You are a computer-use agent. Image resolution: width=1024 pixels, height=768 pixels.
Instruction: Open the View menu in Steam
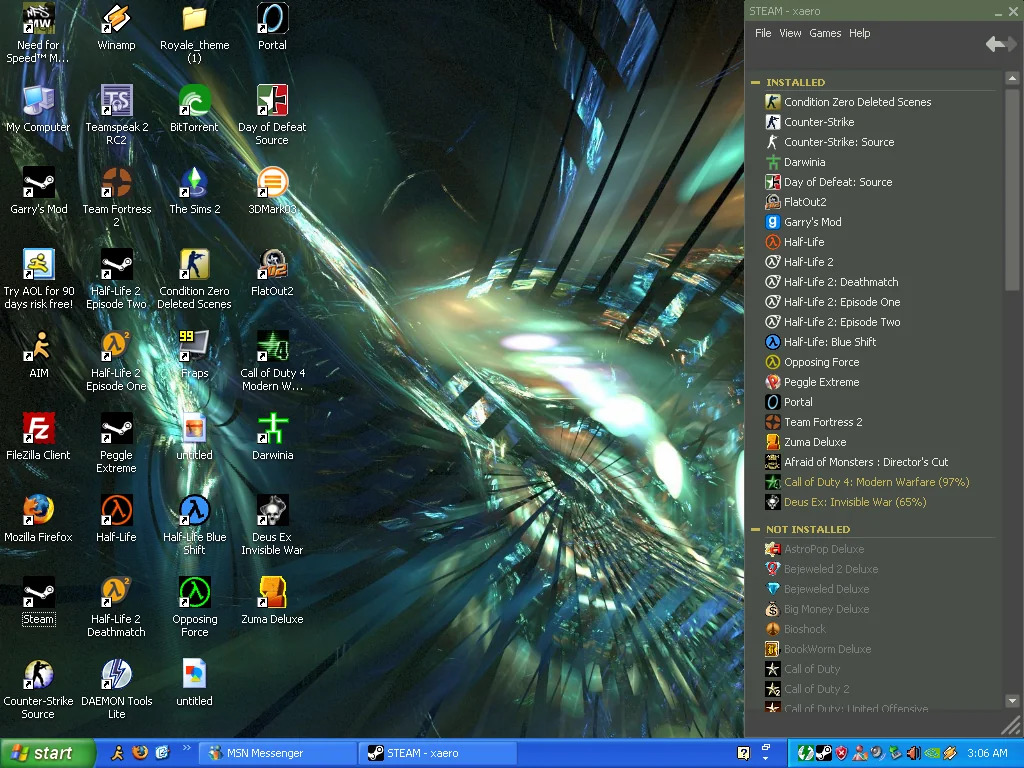[x=790, y=33]
